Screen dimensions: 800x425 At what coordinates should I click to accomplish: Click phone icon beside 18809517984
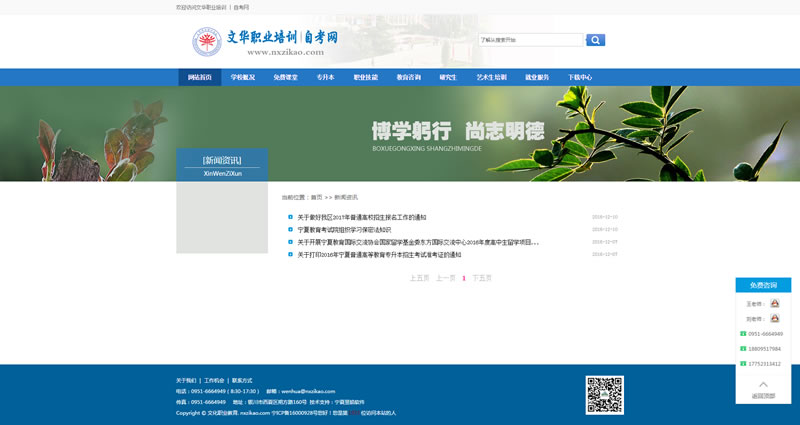[743, 348]
